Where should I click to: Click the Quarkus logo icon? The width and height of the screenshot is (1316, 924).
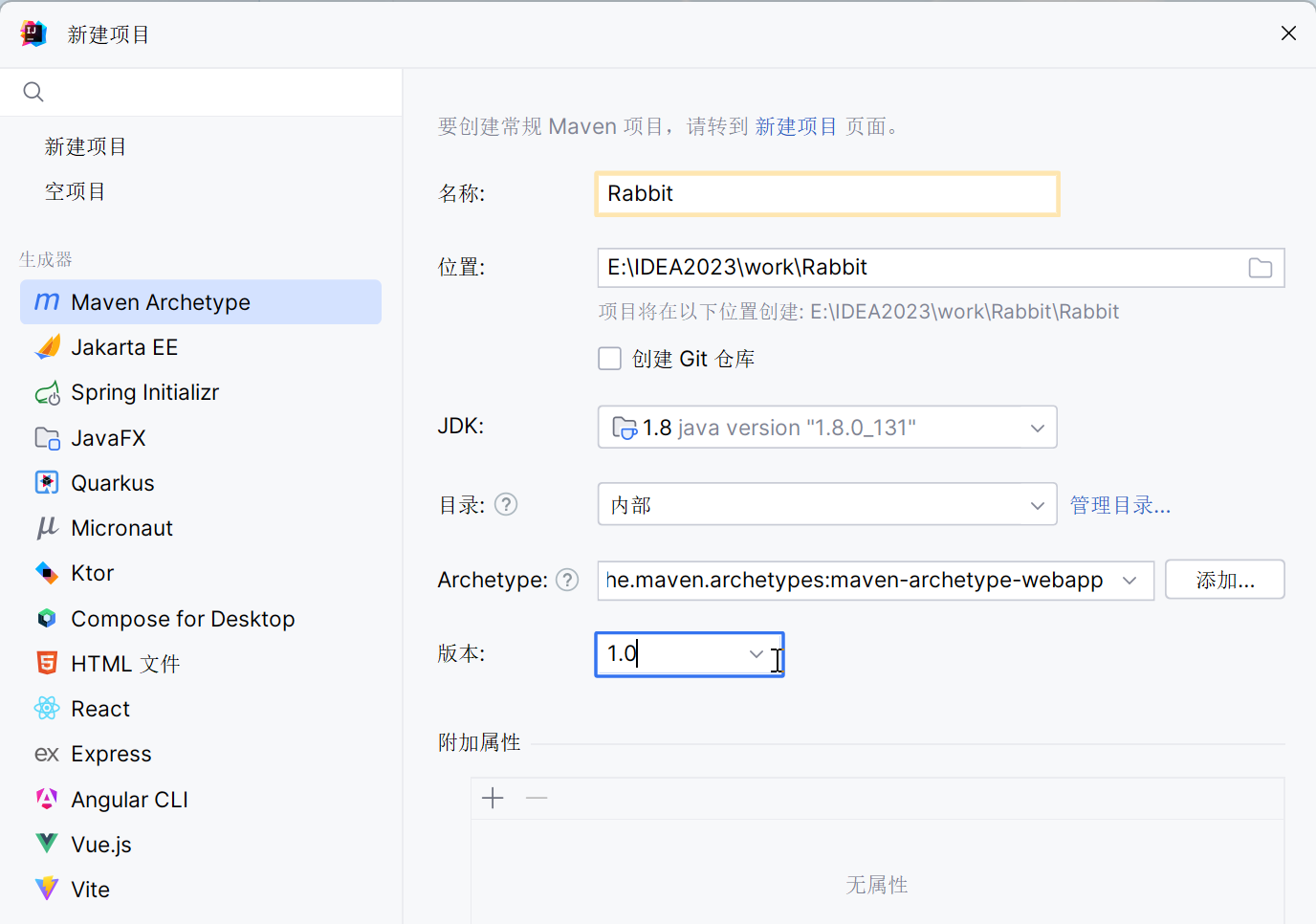pos(47,483)
